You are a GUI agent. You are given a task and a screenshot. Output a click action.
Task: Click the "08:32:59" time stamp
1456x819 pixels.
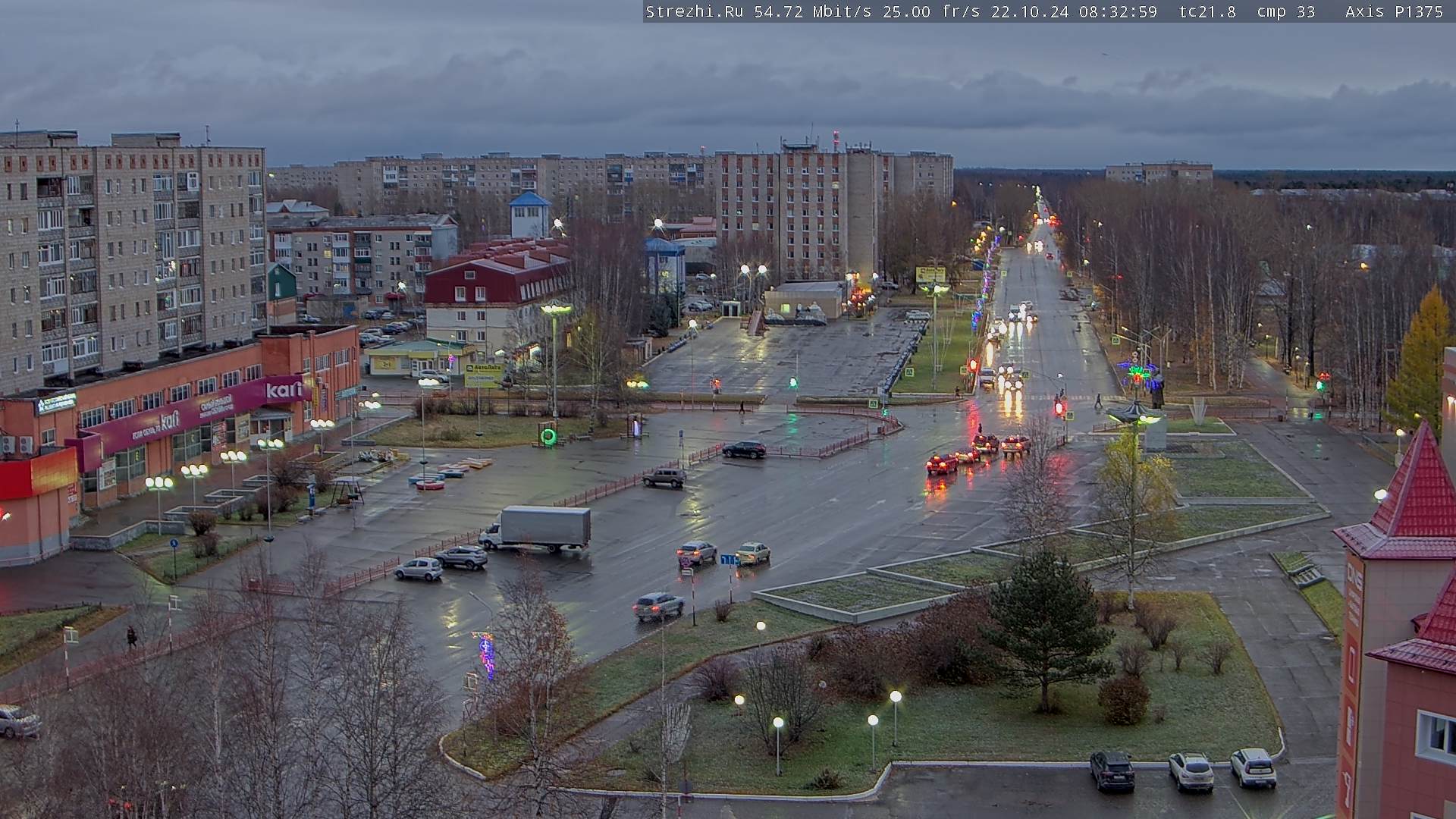[1118, 11]
